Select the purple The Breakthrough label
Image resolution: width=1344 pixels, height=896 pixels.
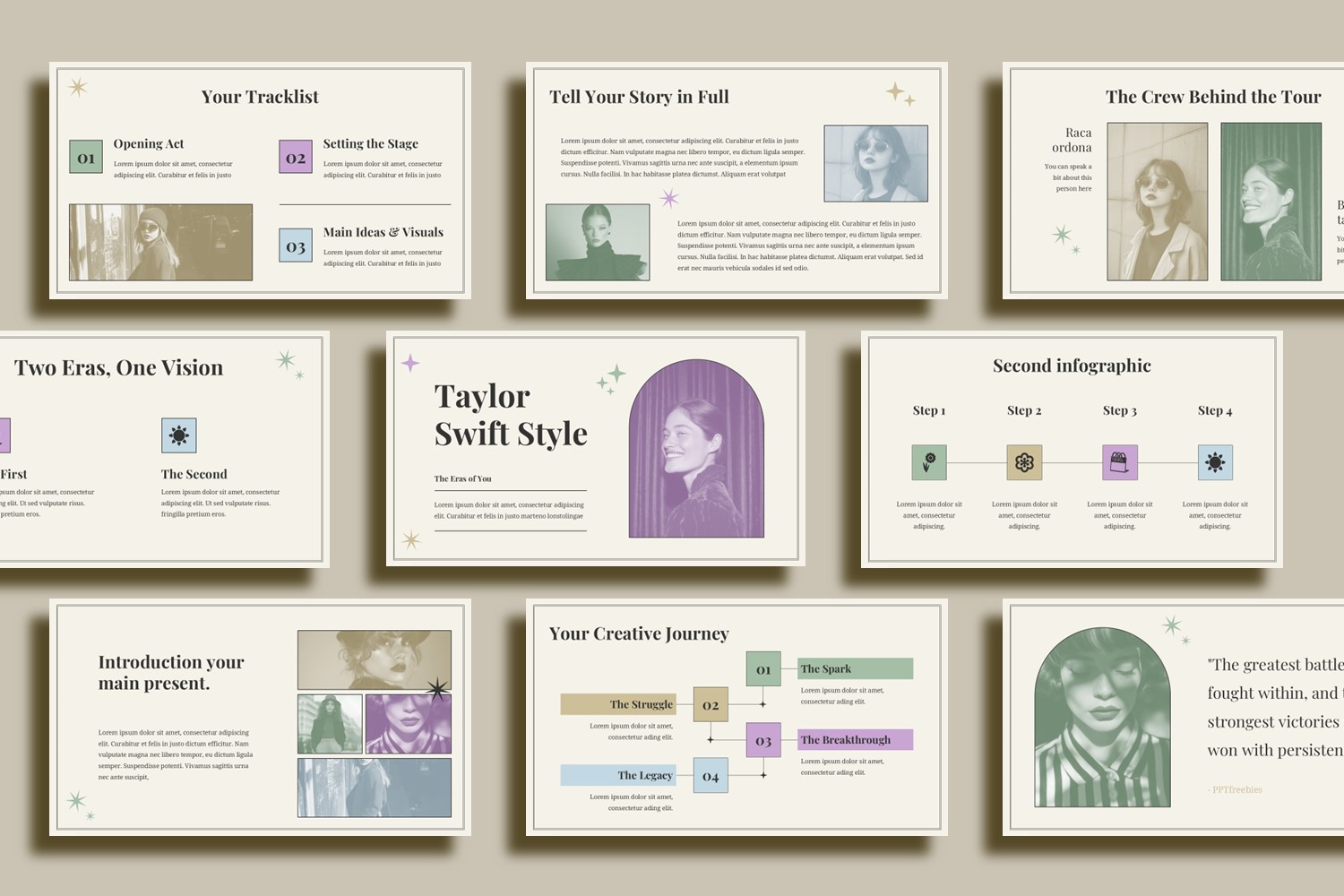click(x=856, y=739)
